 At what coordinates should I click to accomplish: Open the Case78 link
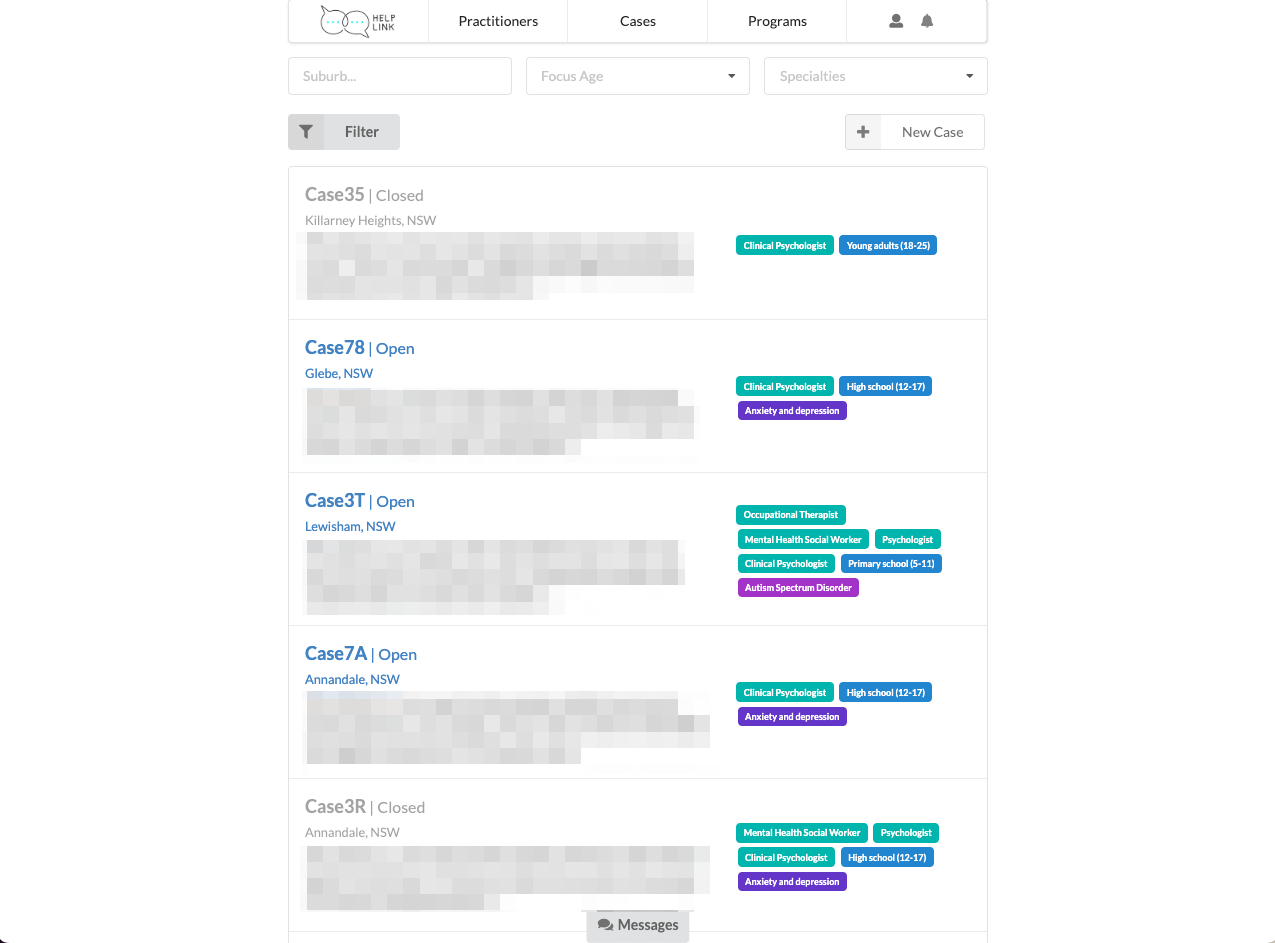(x=335, y=348)
